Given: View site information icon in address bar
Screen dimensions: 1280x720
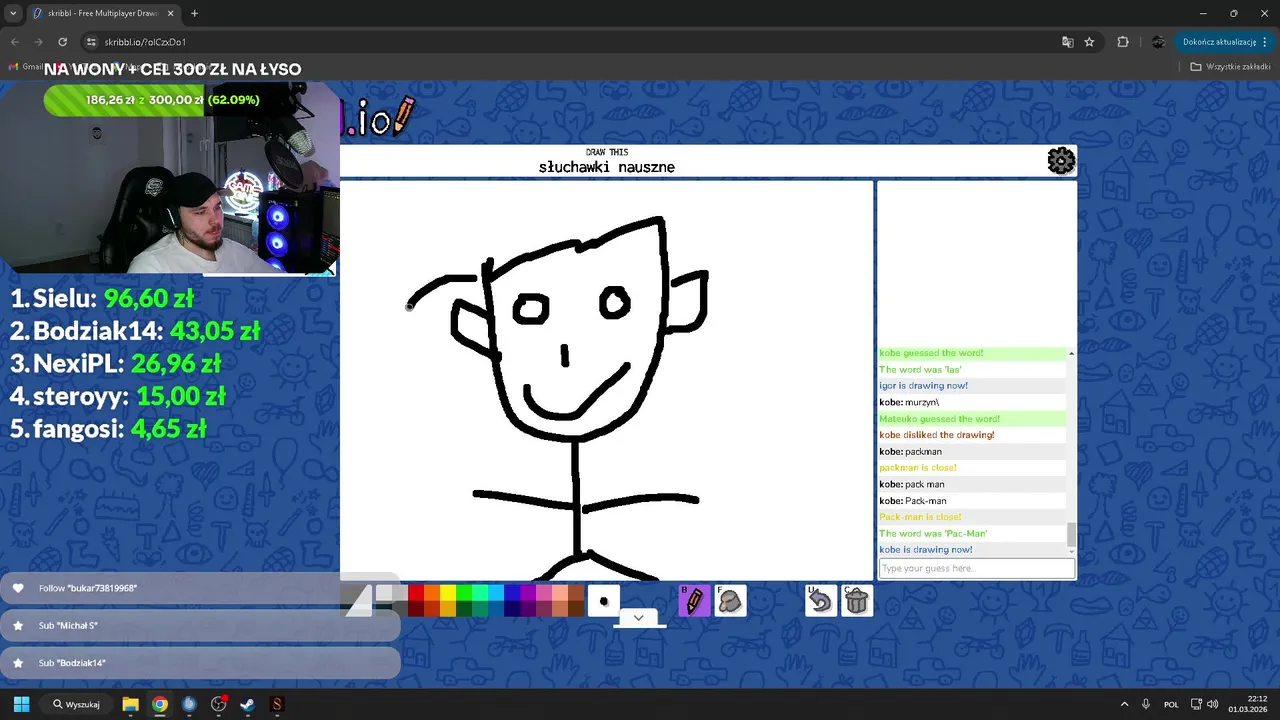Looking at the screenshot, I should pyautogui.click(x=91, y=42).
